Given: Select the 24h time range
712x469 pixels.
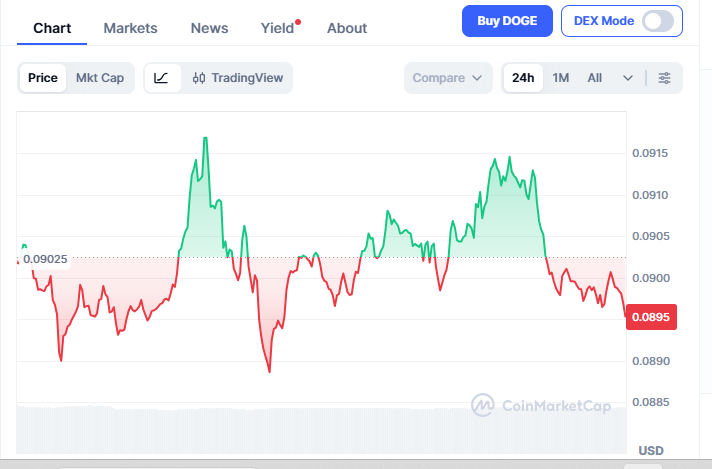Looking at the screenshot, I should [x=523, y=78].
